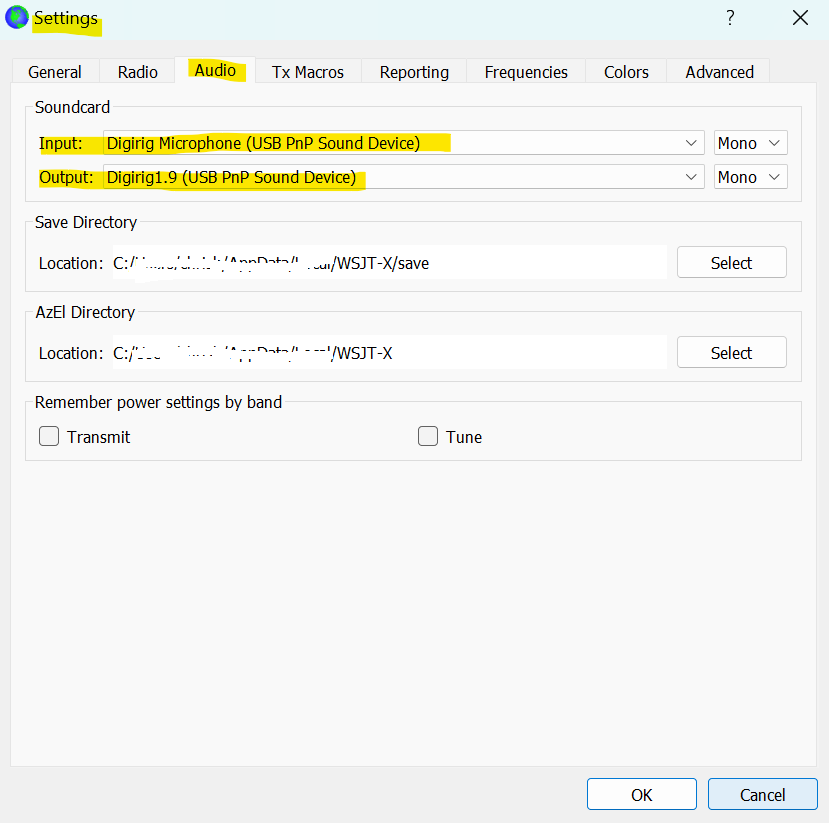Go to the Tx Macros tab
The height and width of the screenshot is (823, 829).
[308, 71]
